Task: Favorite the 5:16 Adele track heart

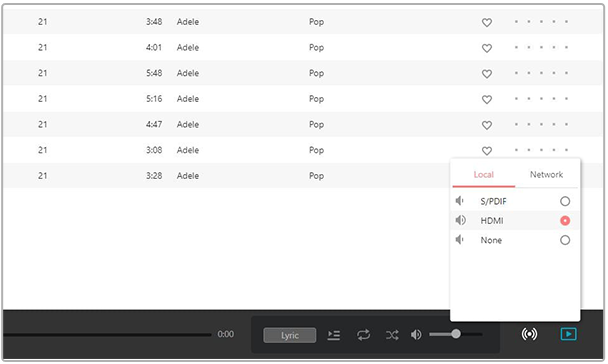Action: coord(487,99)
